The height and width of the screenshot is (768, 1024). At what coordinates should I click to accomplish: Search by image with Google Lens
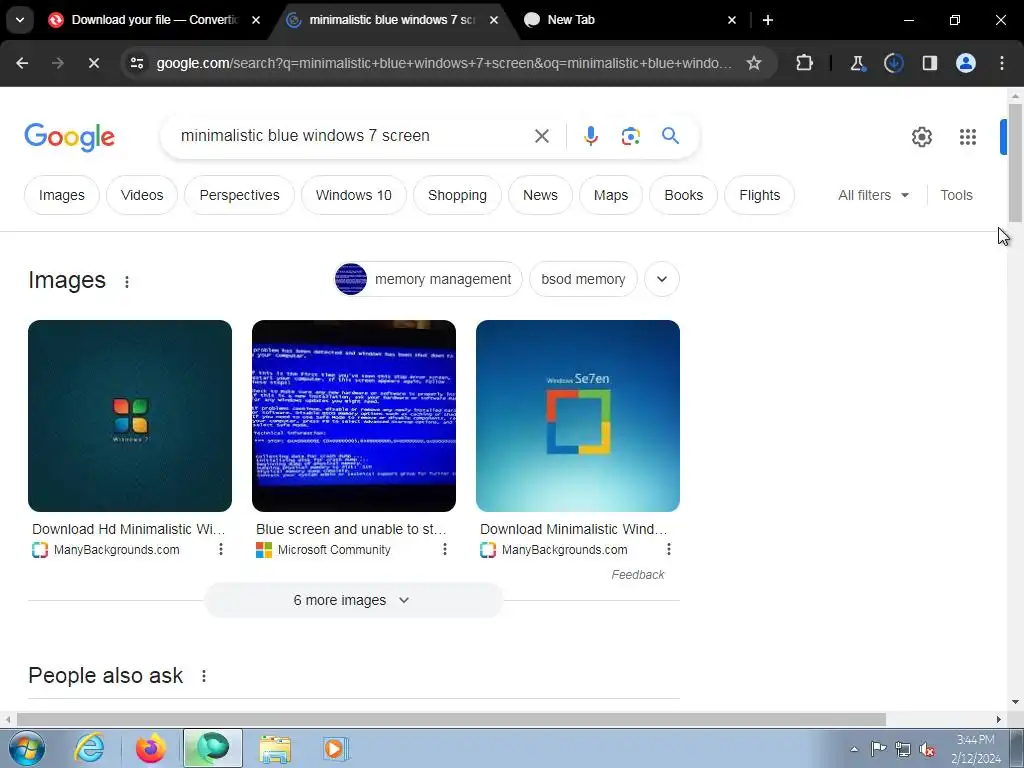pyautogui.click(x=630, y=136)
